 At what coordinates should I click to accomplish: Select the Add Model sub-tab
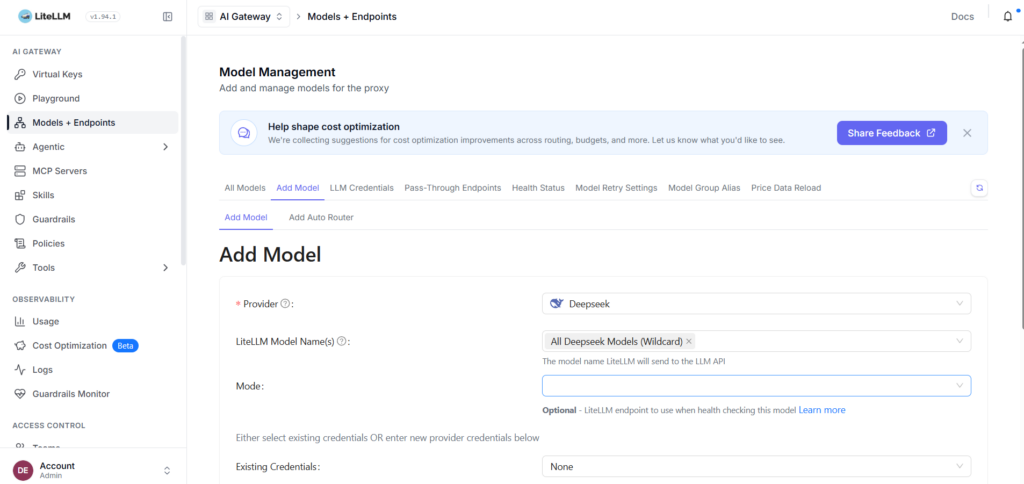point(246,218)
